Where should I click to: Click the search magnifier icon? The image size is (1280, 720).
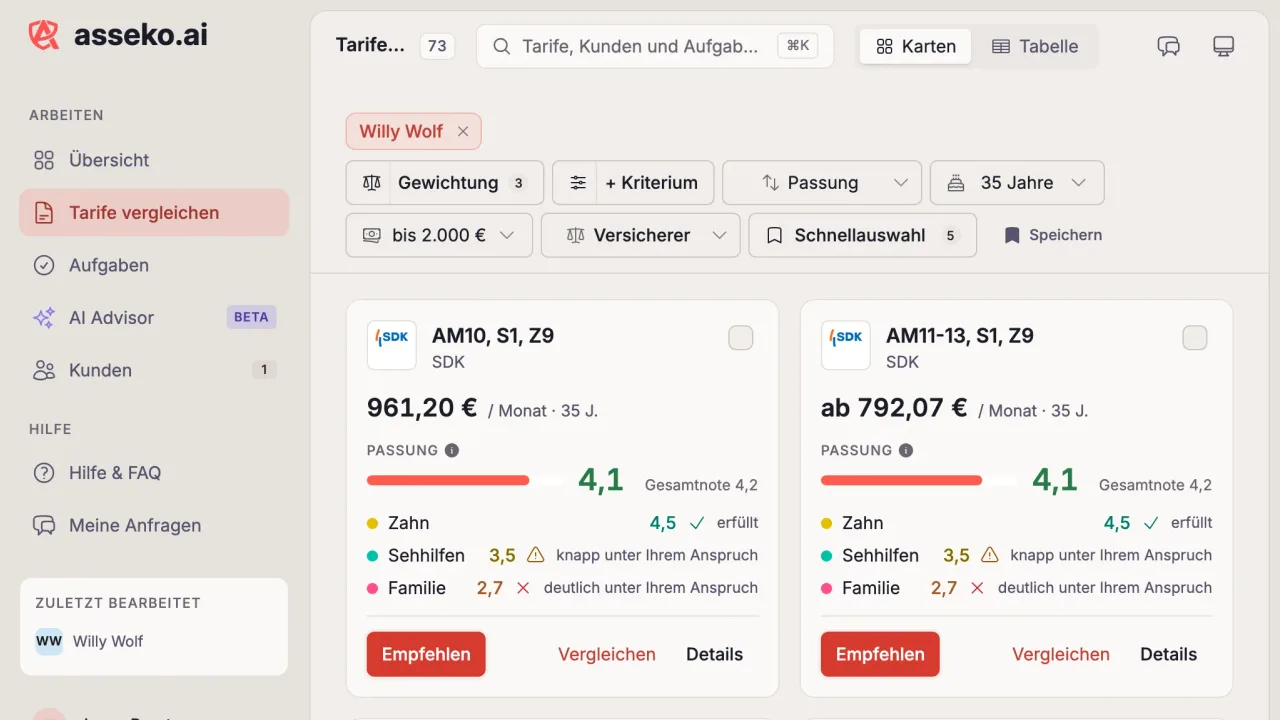click(503, 46)
